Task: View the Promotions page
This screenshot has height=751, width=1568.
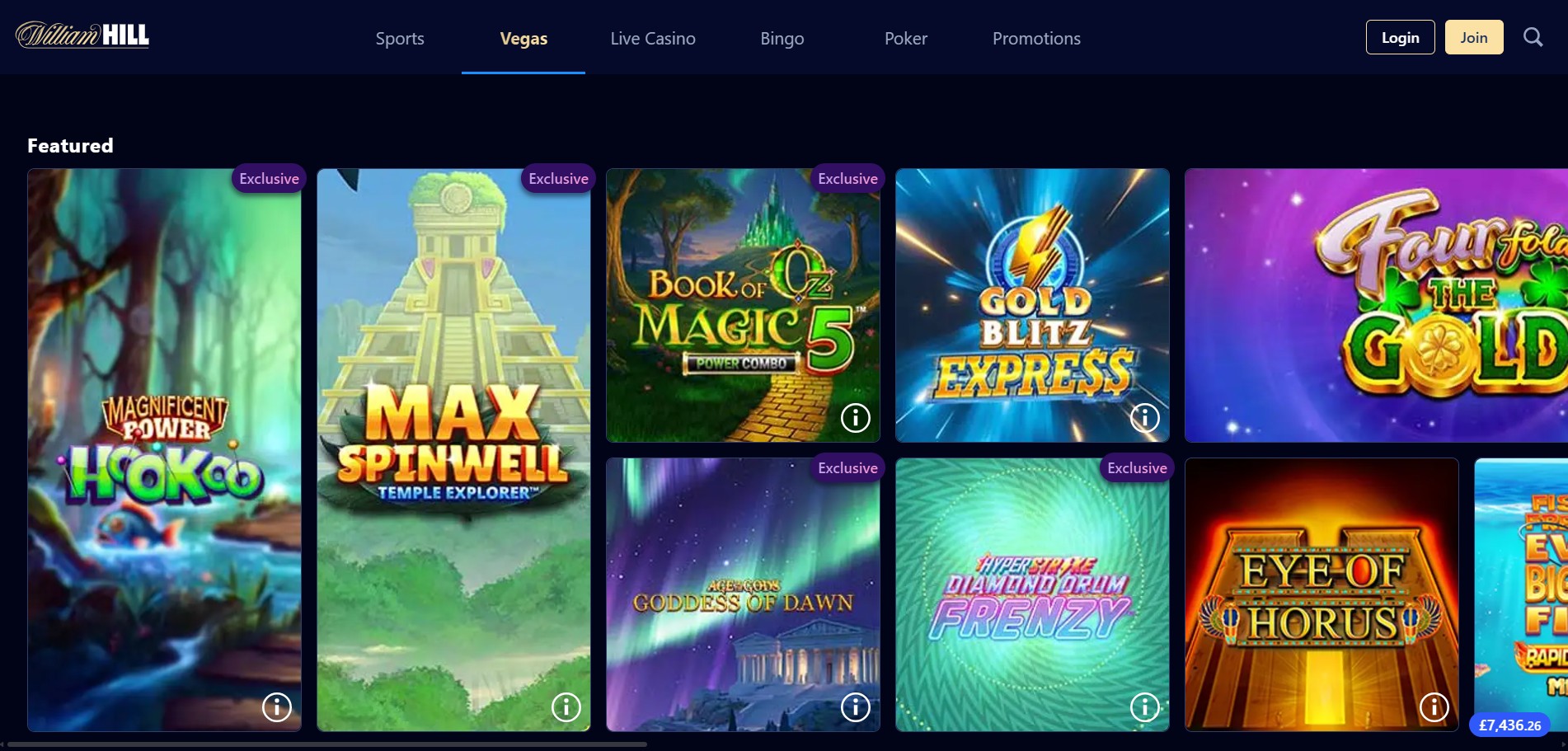Action: point(1036,38)
